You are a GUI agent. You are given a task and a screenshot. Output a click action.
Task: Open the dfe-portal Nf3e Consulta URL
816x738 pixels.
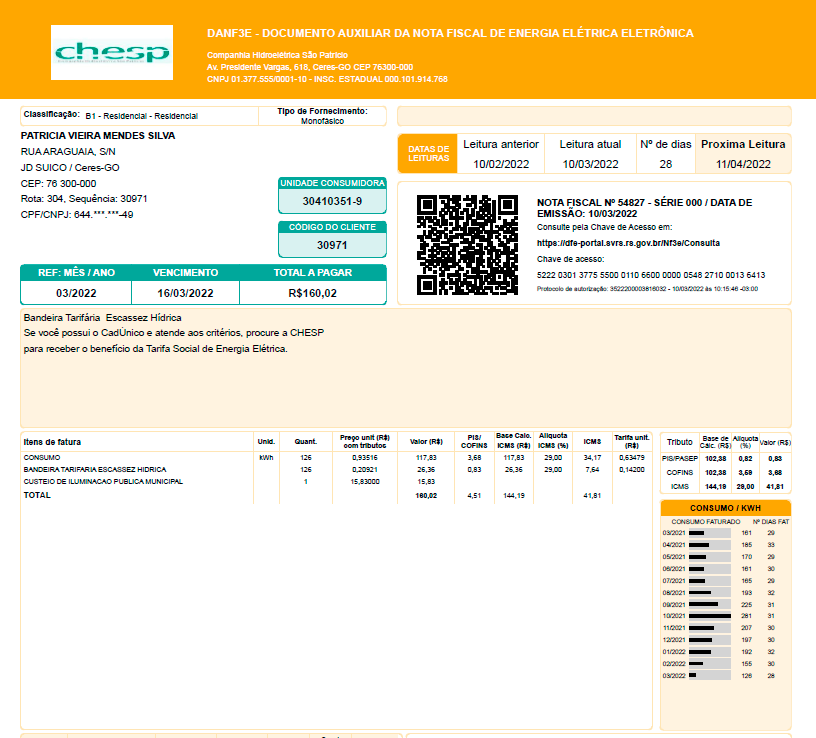tap(628, 243)
